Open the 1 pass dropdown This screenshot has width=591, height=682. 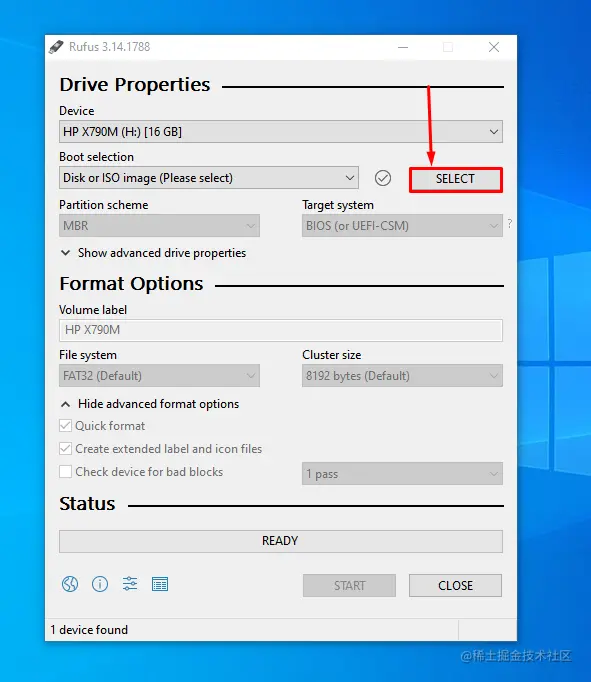click(402, 473)
